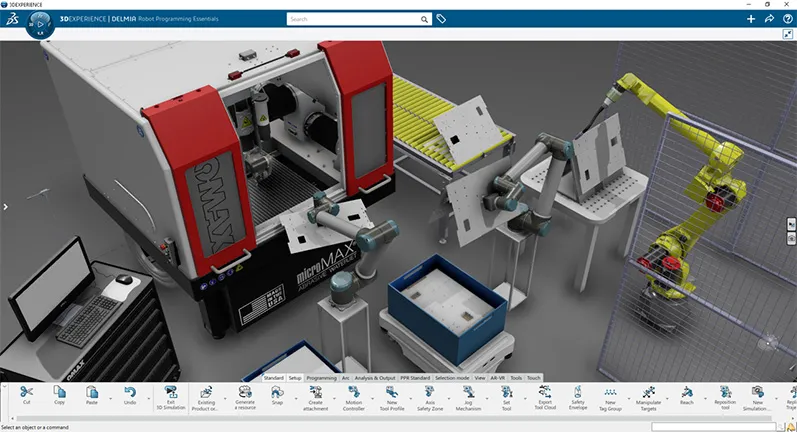The image size is (797, 432).
Task: Click the compass play button
Action: 40,24
